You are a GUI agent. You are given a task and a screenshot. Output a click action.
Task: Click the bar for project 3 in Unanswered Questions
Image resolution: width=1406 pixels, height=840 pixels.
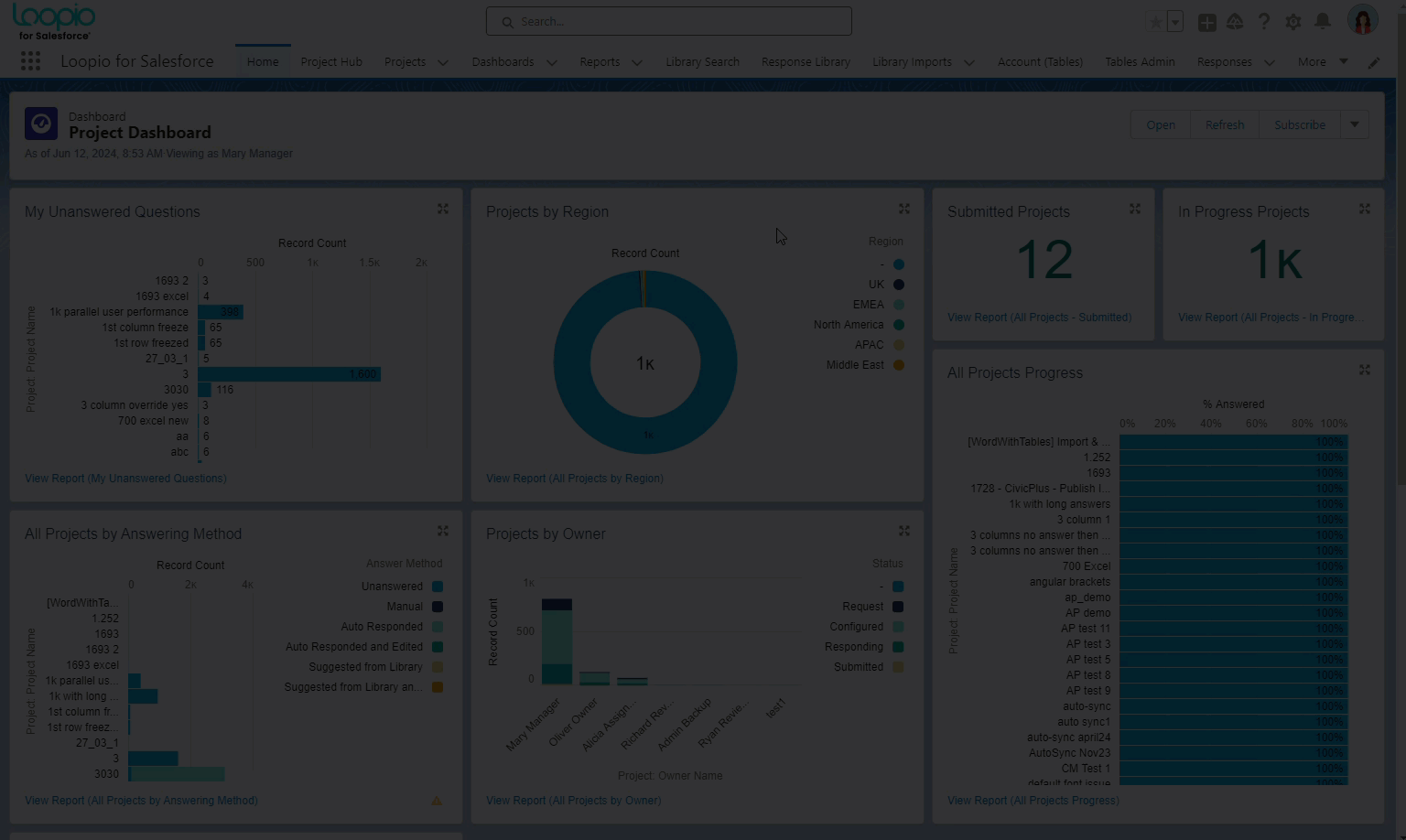289,374
